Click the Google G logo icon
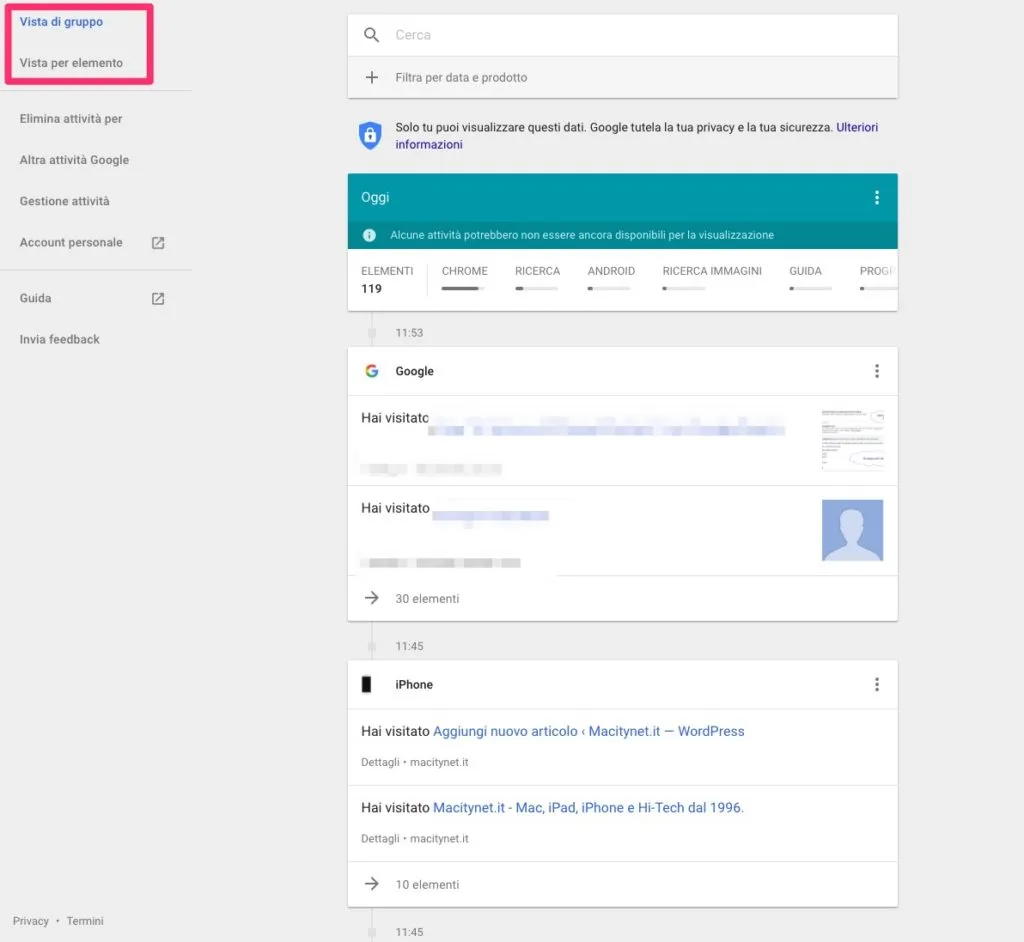 click(372, 371)
